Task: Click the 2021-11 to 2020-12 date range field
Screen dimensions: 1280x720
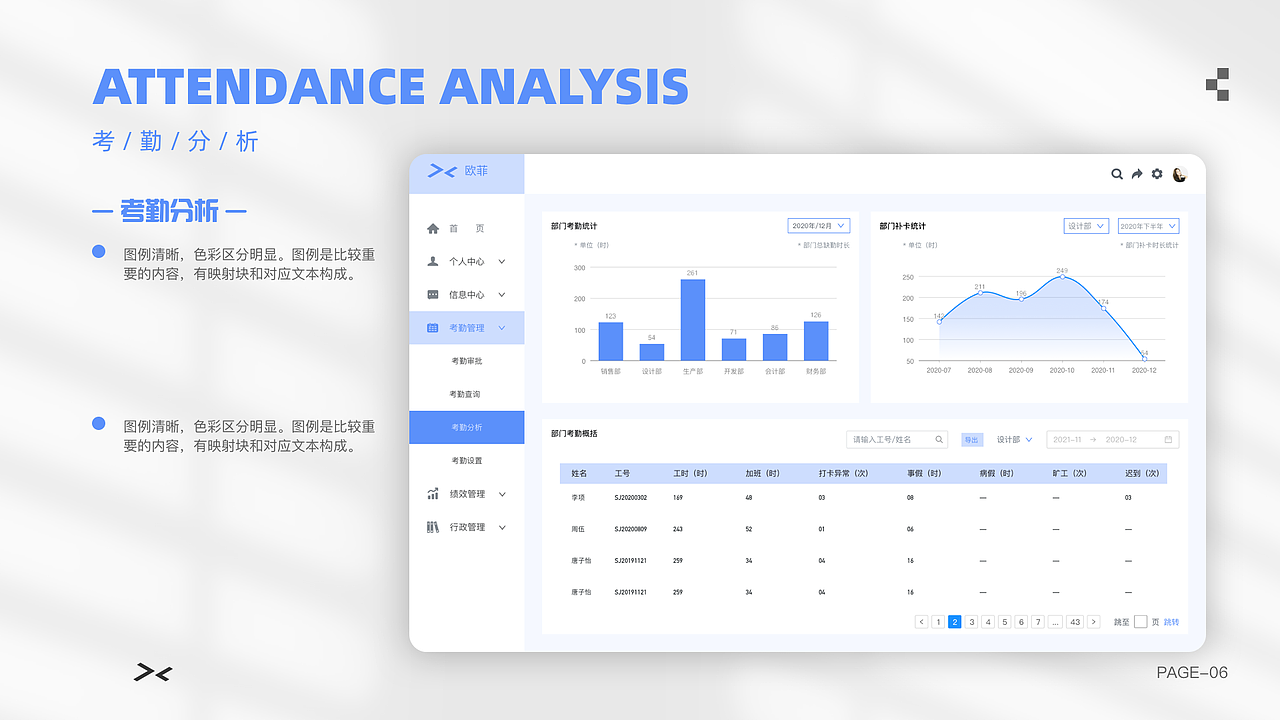Action: (x=1113, y=439)
